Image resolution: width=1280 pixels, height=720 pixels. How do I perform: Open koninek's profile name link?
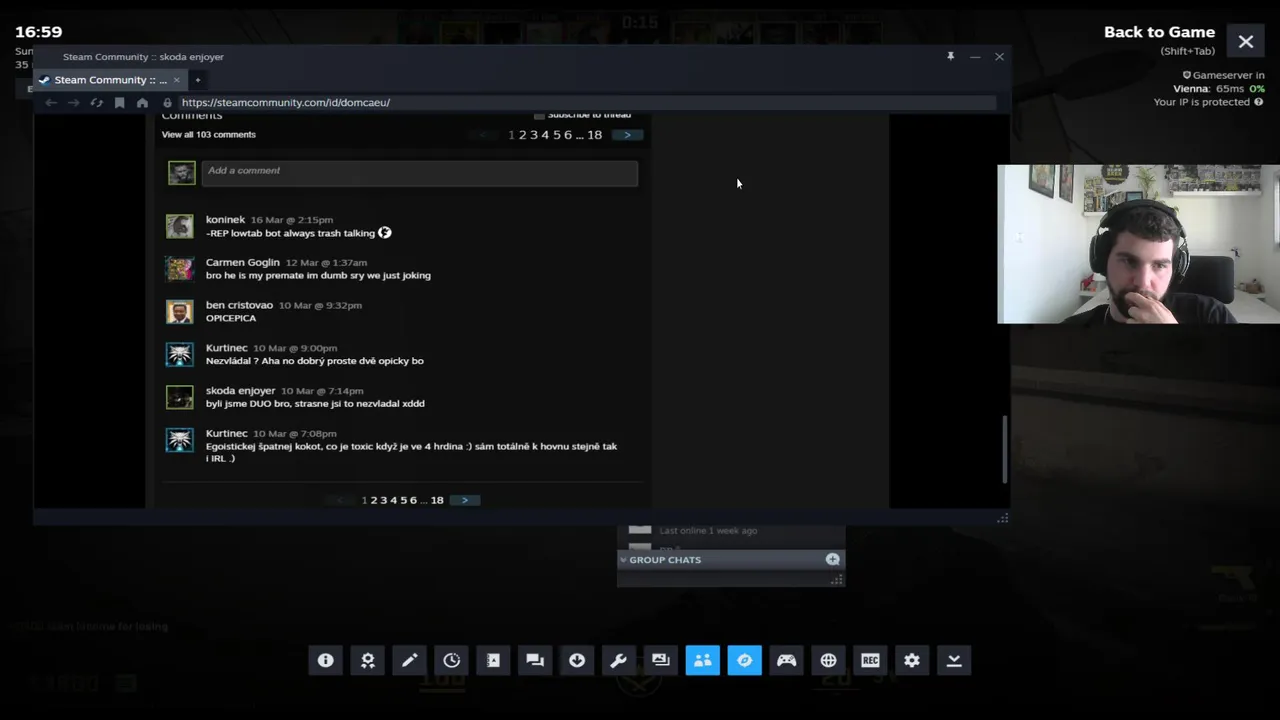(x=225, y=219)
